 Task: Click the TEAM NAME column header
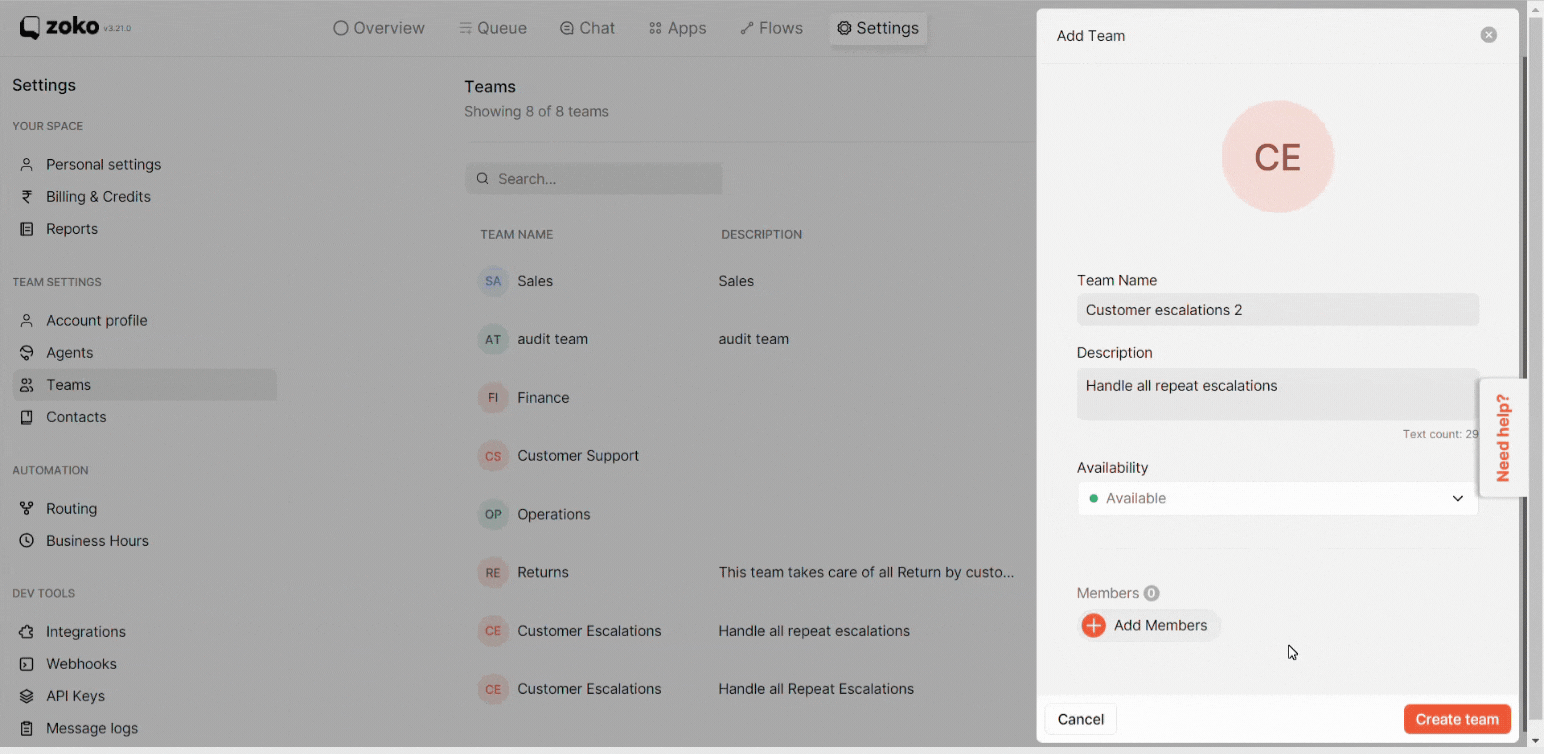pos(516,234)
